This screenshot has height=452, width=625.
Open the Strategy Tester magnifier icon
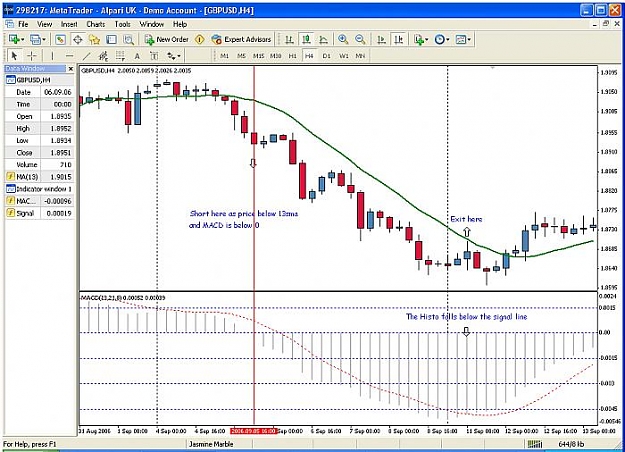pos(128,39)
